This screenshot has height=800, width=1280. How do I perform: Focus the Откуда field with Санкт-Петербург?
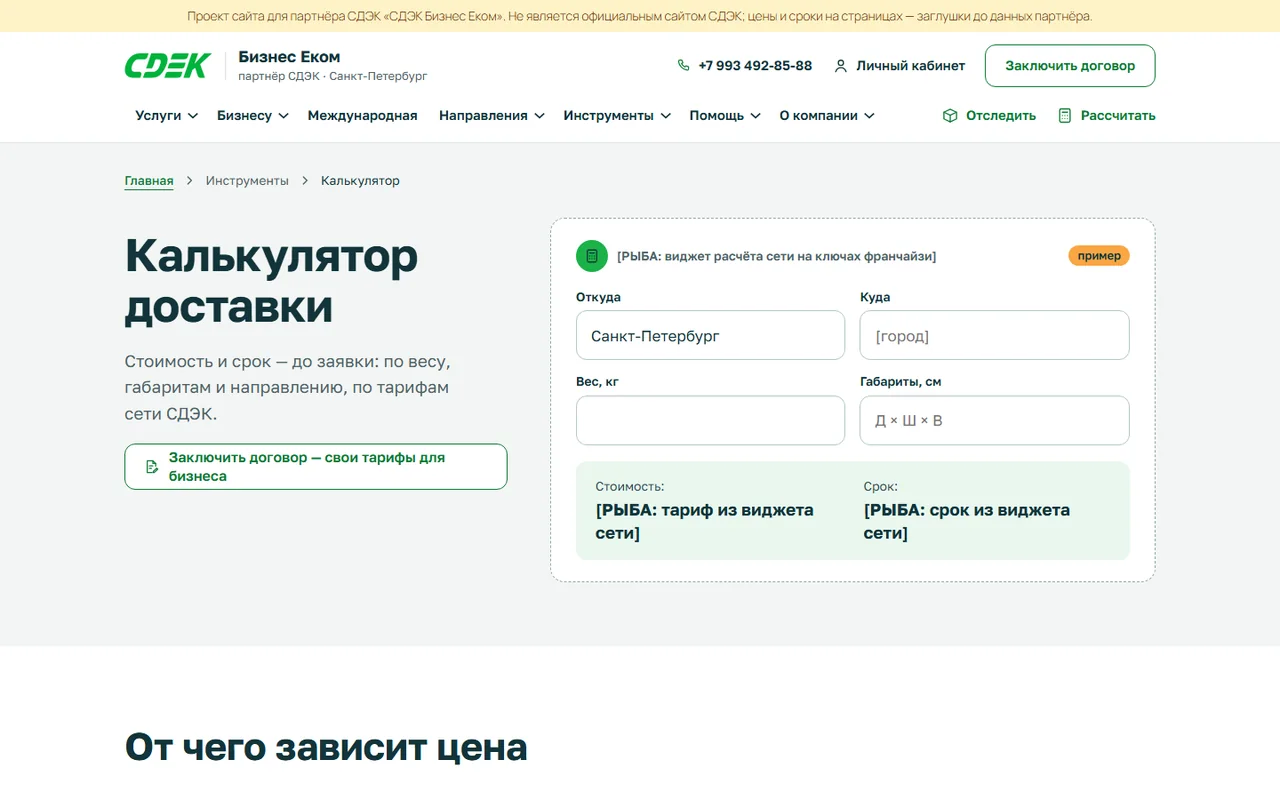pos(710,335)
